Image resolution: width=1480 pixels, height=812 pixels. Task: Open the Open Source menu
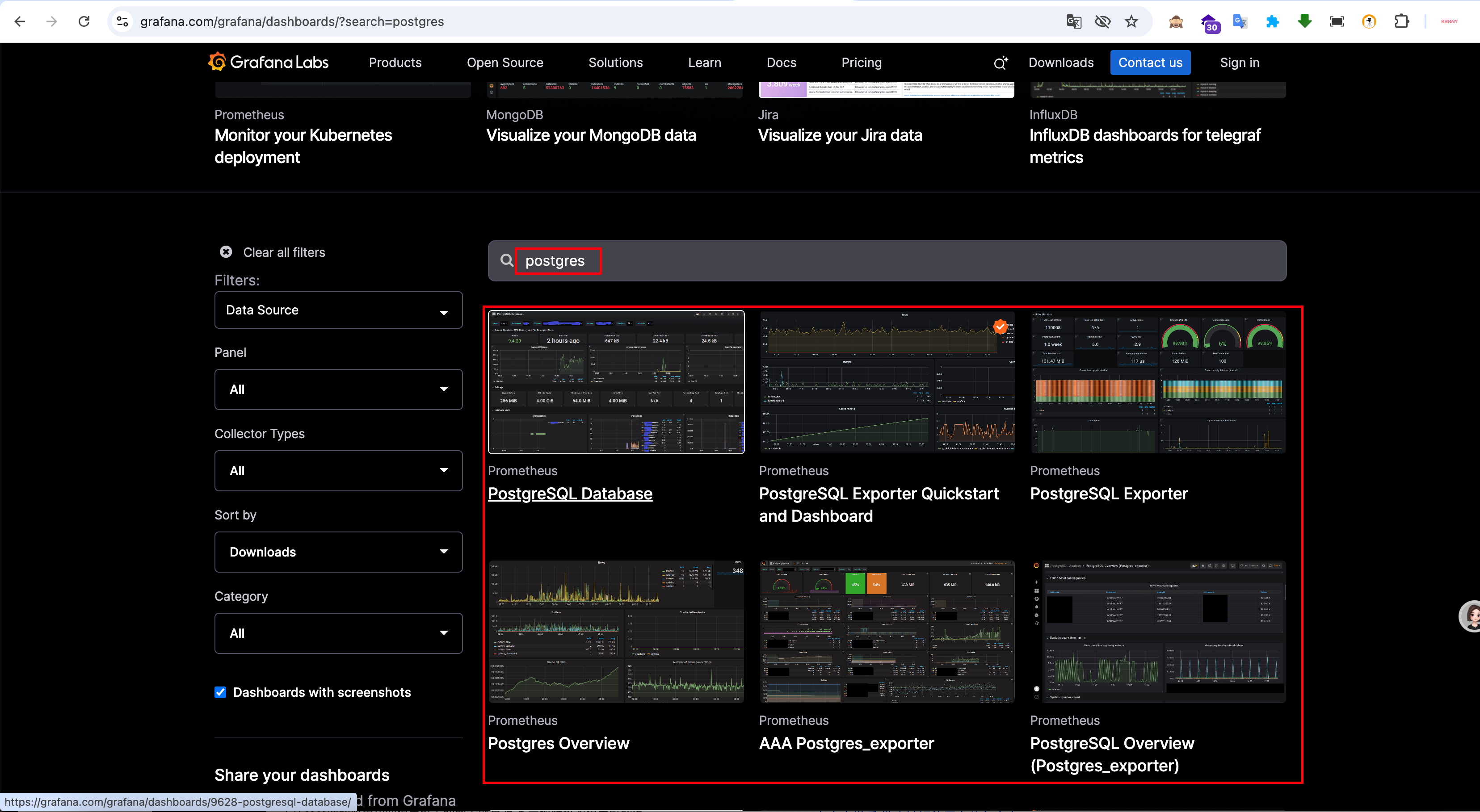click(x=505, y=63)
